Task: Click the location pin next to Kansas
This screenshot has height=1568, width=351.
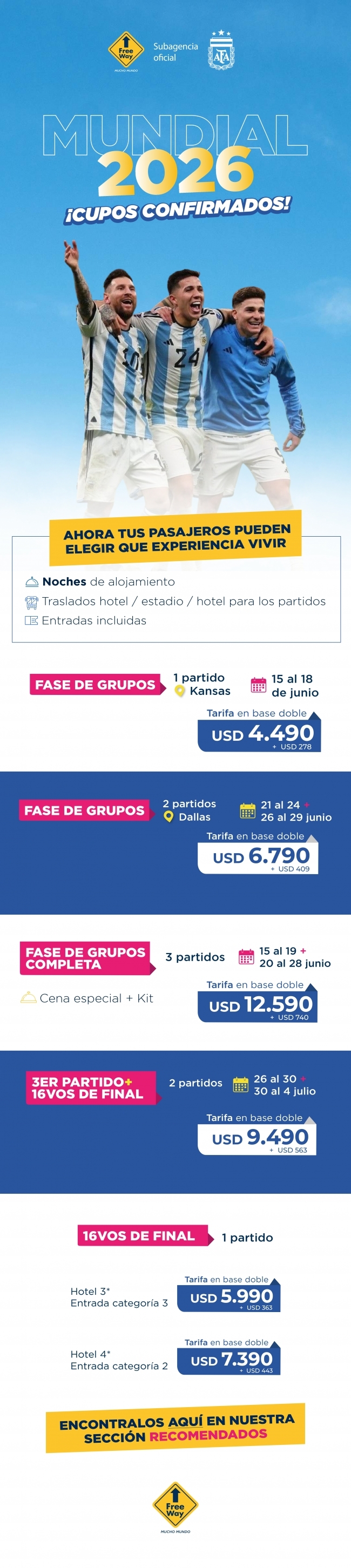Action: point(179,692)
